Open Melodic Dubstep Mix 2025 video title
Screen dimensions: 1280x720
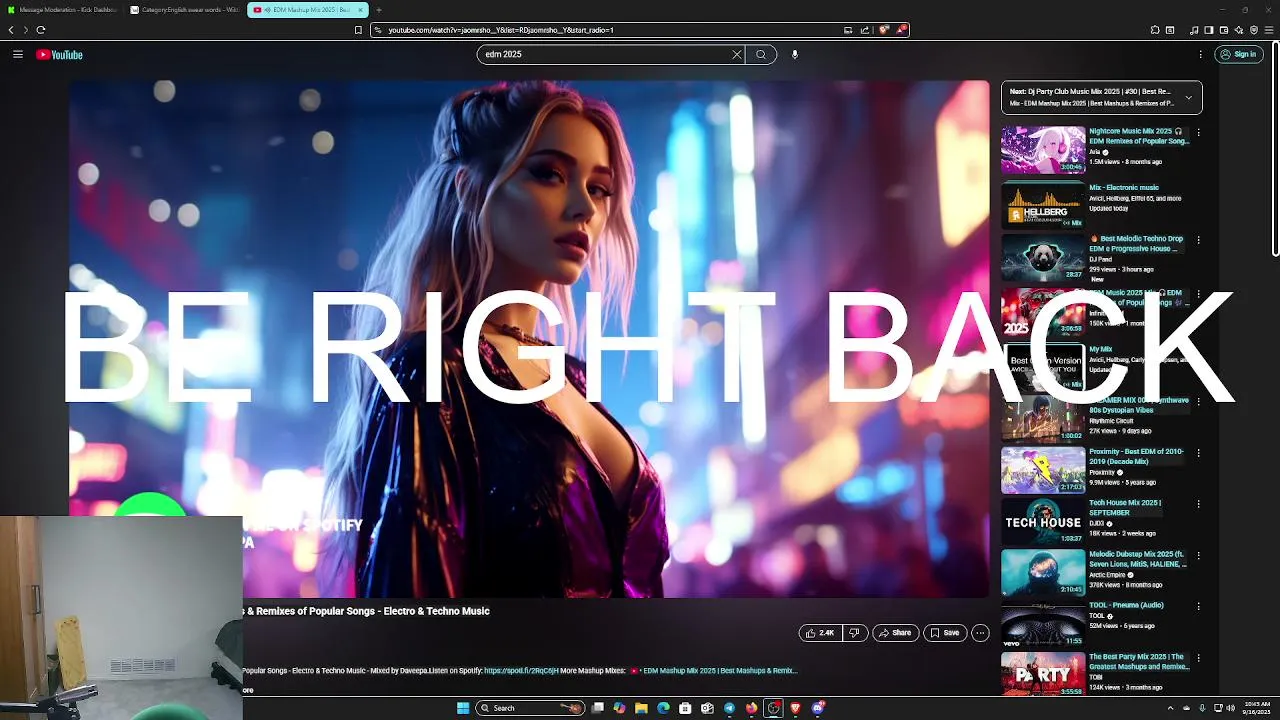click(1138, 559)
